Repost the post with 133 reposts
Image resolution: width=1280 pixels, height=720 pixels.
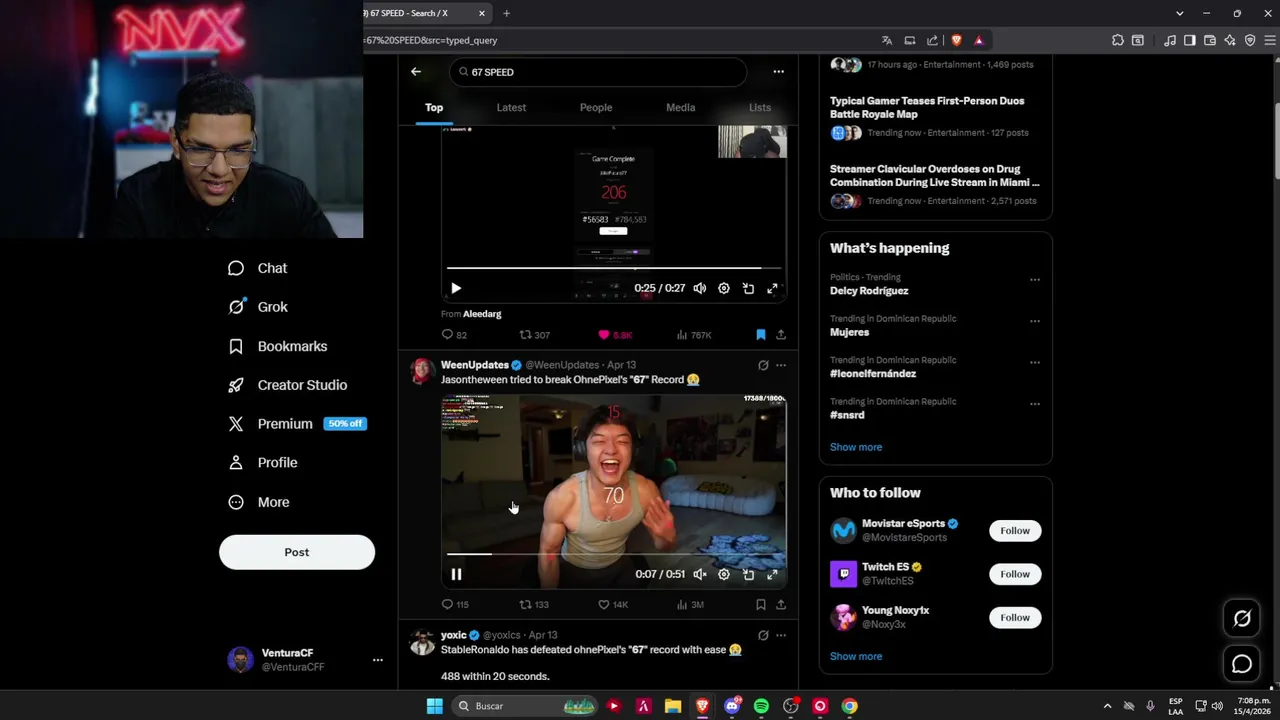click(x=534, y=605)
